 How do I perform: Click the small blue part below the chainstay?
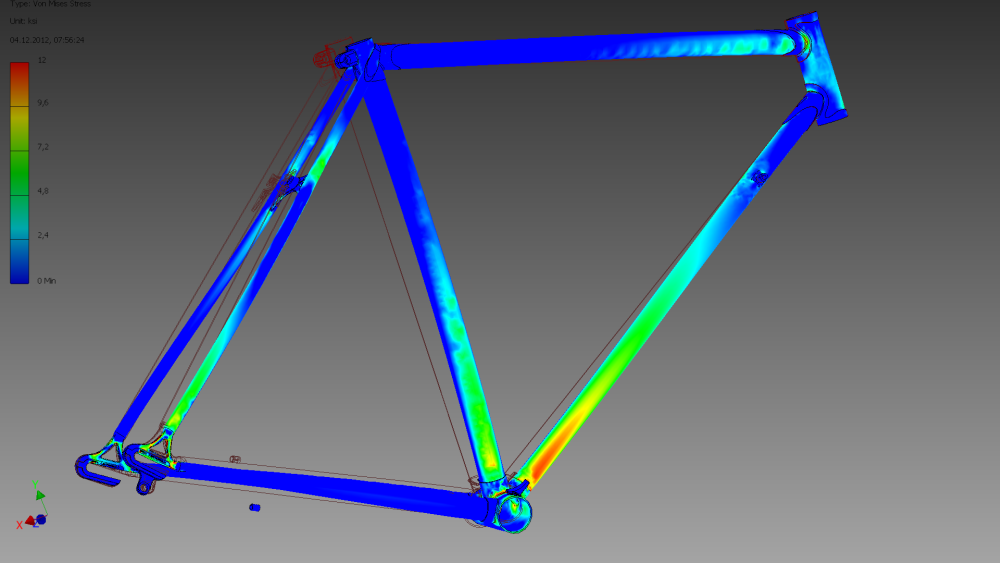click(254, 508)
